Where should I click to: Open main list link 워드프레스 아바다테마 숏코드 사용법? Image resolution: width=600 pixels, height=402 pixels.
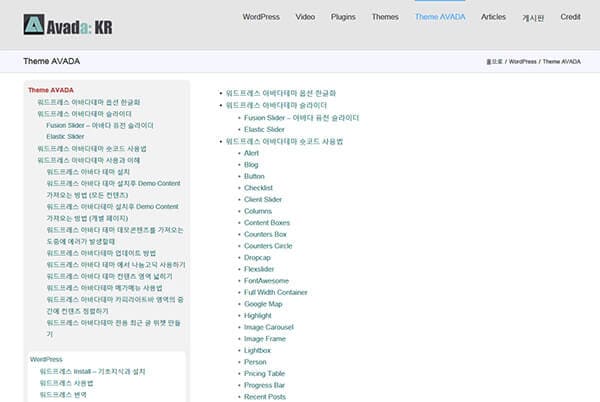[284, 142]
